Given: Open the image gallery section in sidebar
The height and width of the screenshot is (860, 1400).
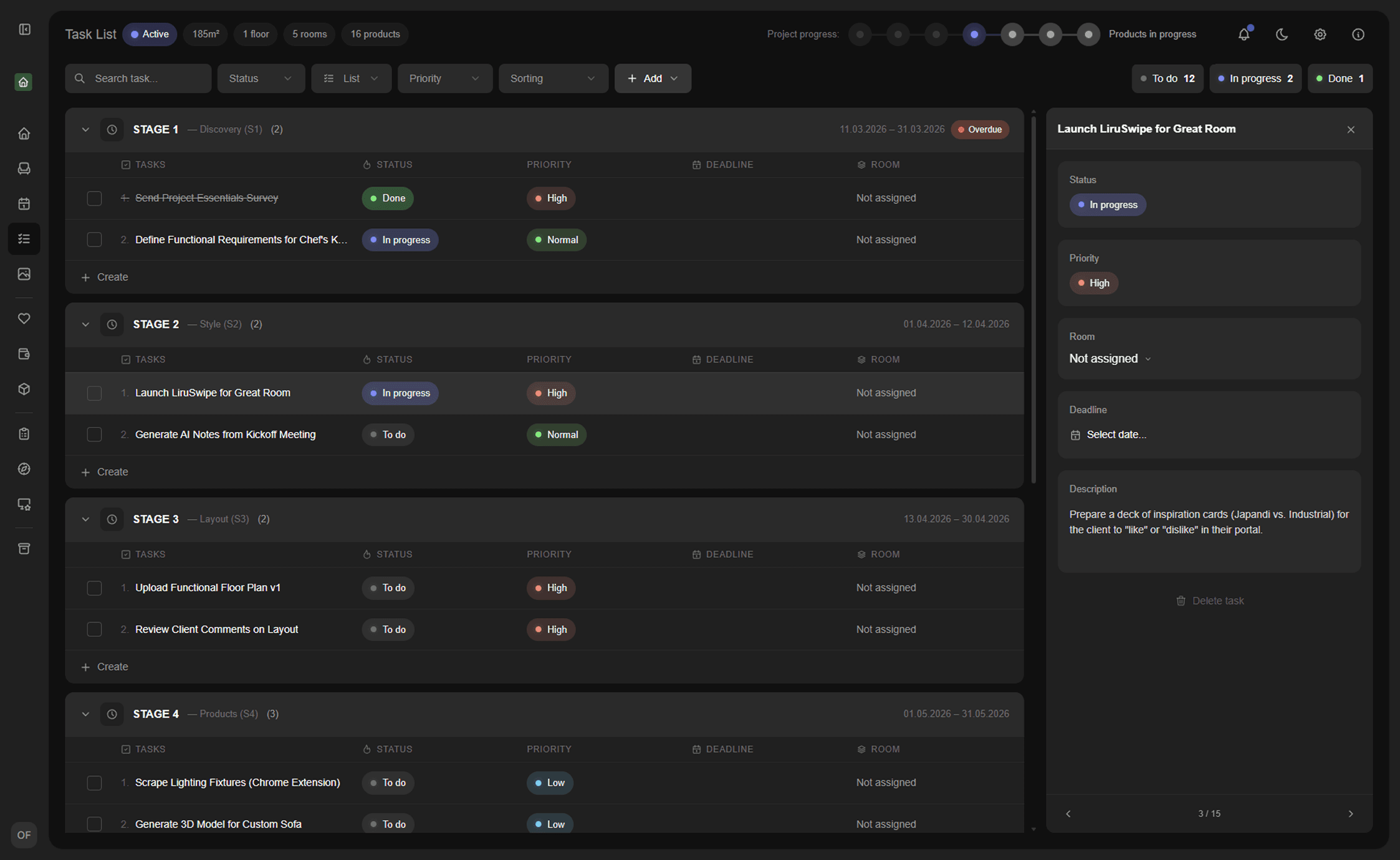Looking at the screenshot, I should 24,274.
